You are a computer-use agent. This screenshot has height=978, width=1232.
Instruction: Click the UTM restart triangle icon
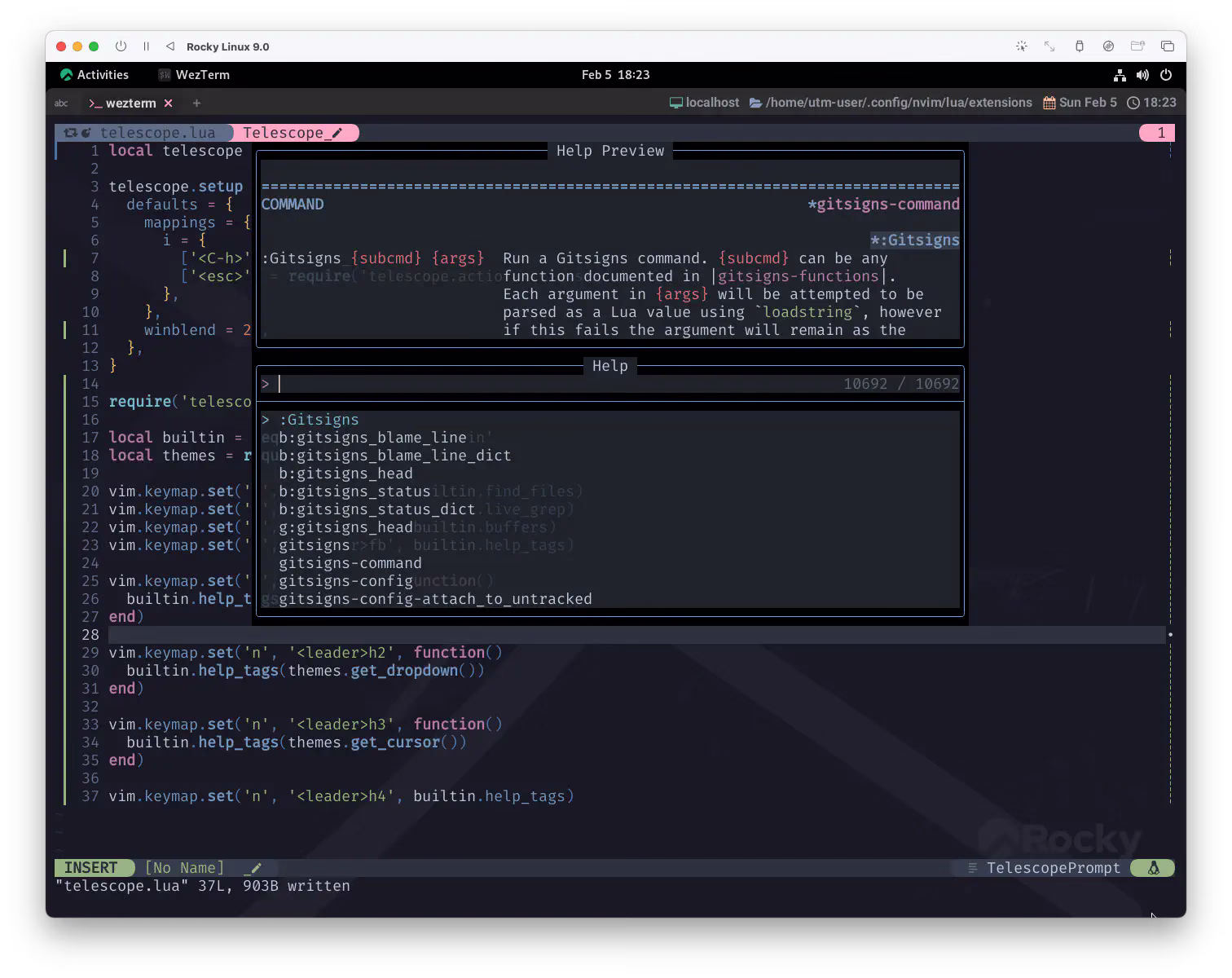pos(170,46)
